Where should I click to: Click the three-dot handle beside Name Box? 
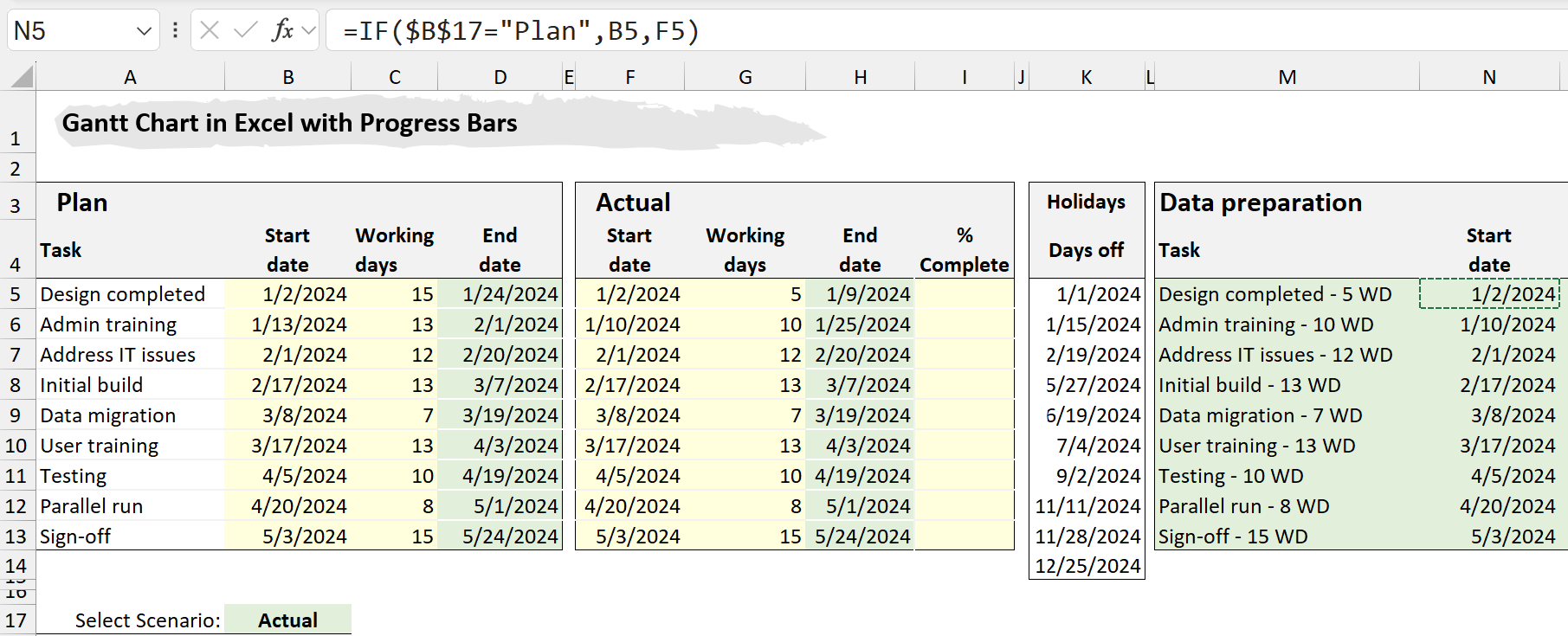tap(175, 31)
